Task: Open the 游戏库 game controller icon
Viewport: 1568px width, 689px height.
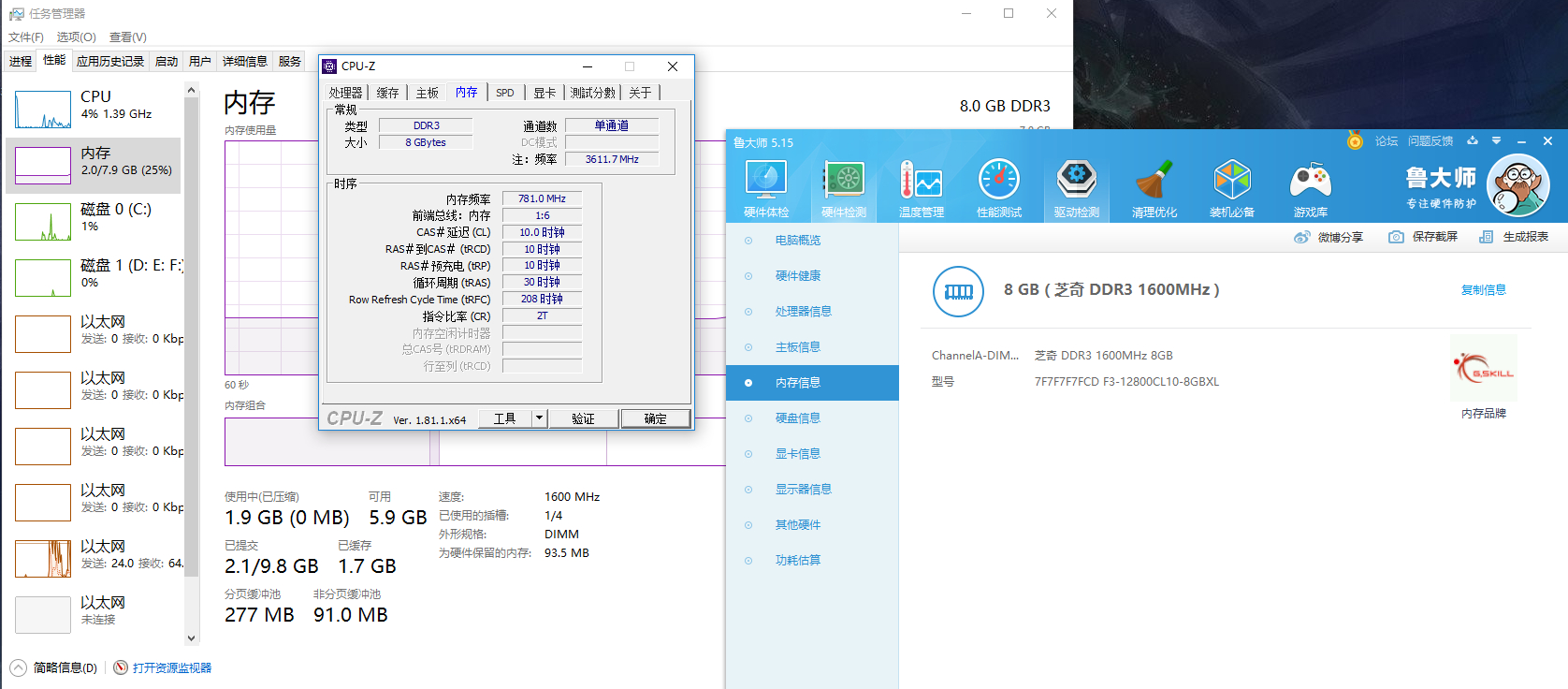Action: click(x=1311, y=180)
